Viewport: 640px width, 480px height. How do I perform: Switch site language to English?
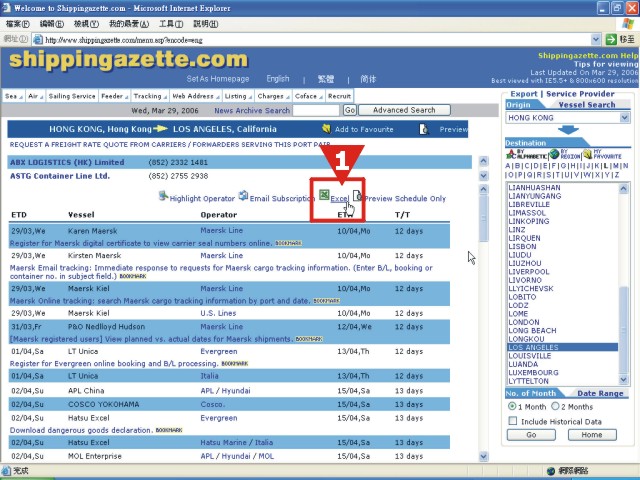click(x=278, y=78)
